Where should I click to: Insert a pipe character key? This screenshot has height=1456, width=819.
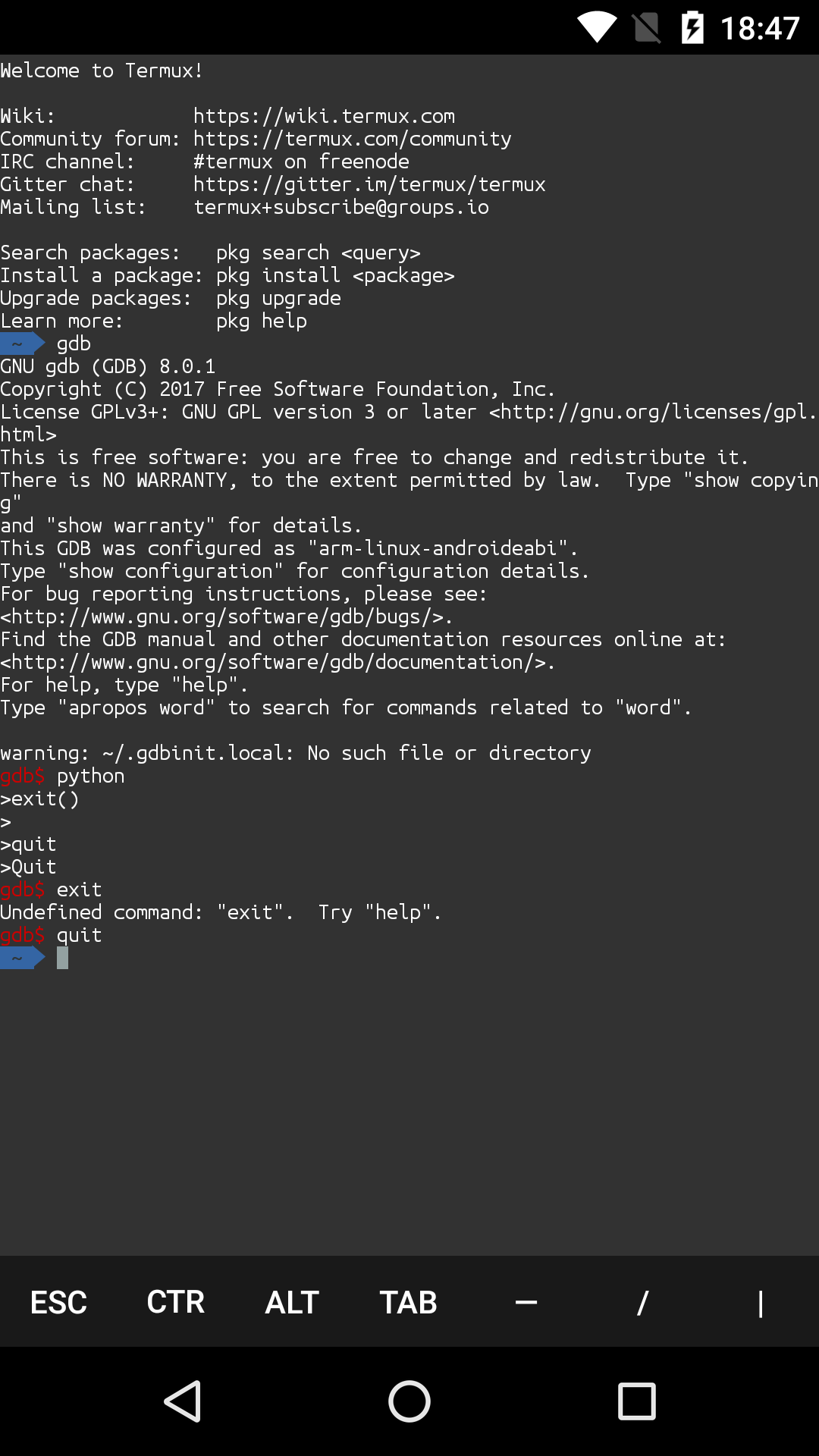click(759, 1301)
